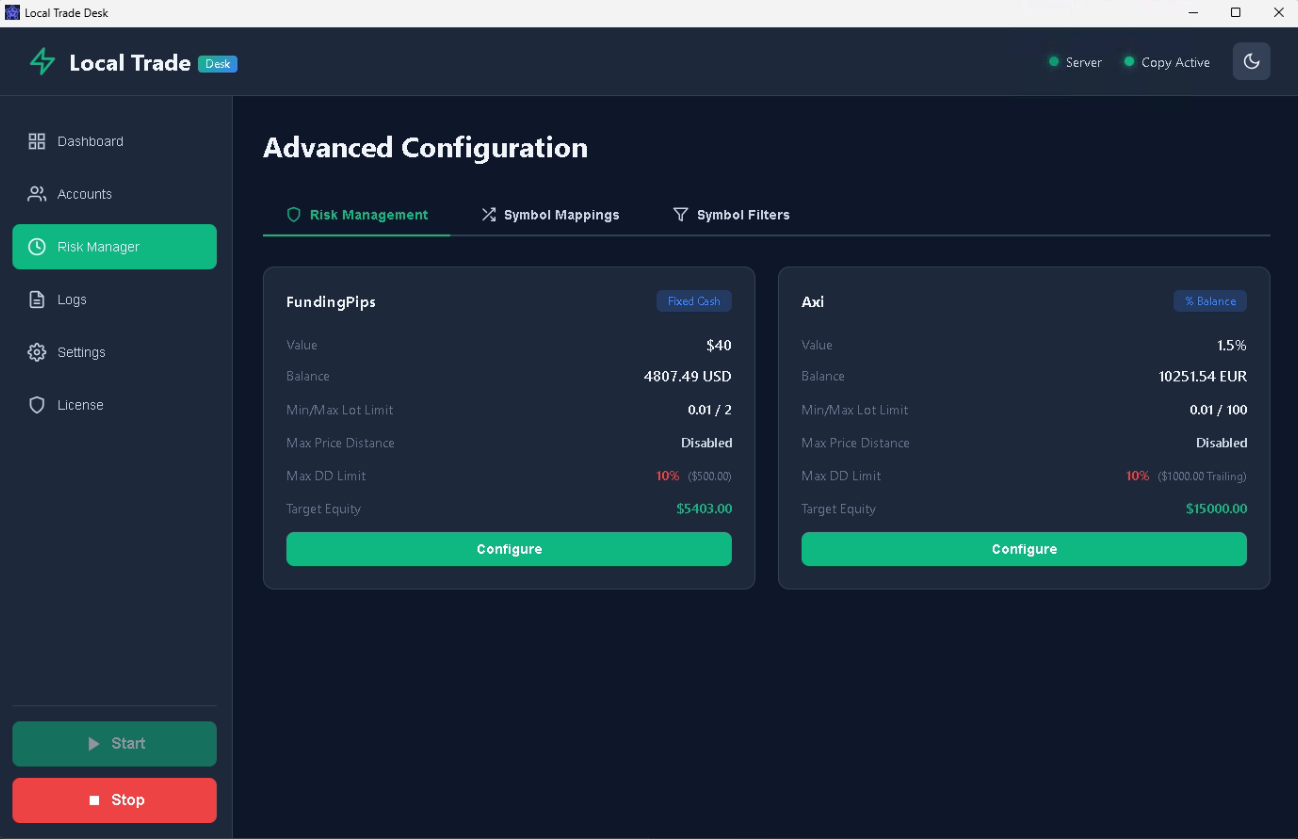Click the FundingPips card title
1298x839 pixels.
click(331, 301)
